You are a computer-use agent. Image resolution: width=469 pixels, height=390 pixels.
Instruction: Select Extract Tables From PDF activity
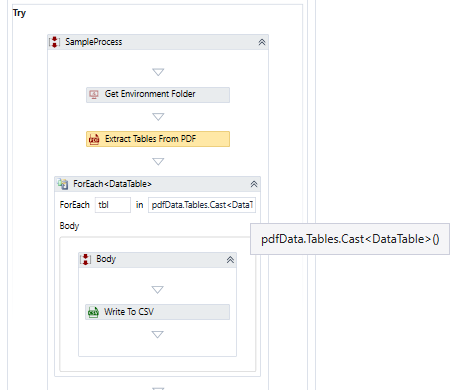158,139
